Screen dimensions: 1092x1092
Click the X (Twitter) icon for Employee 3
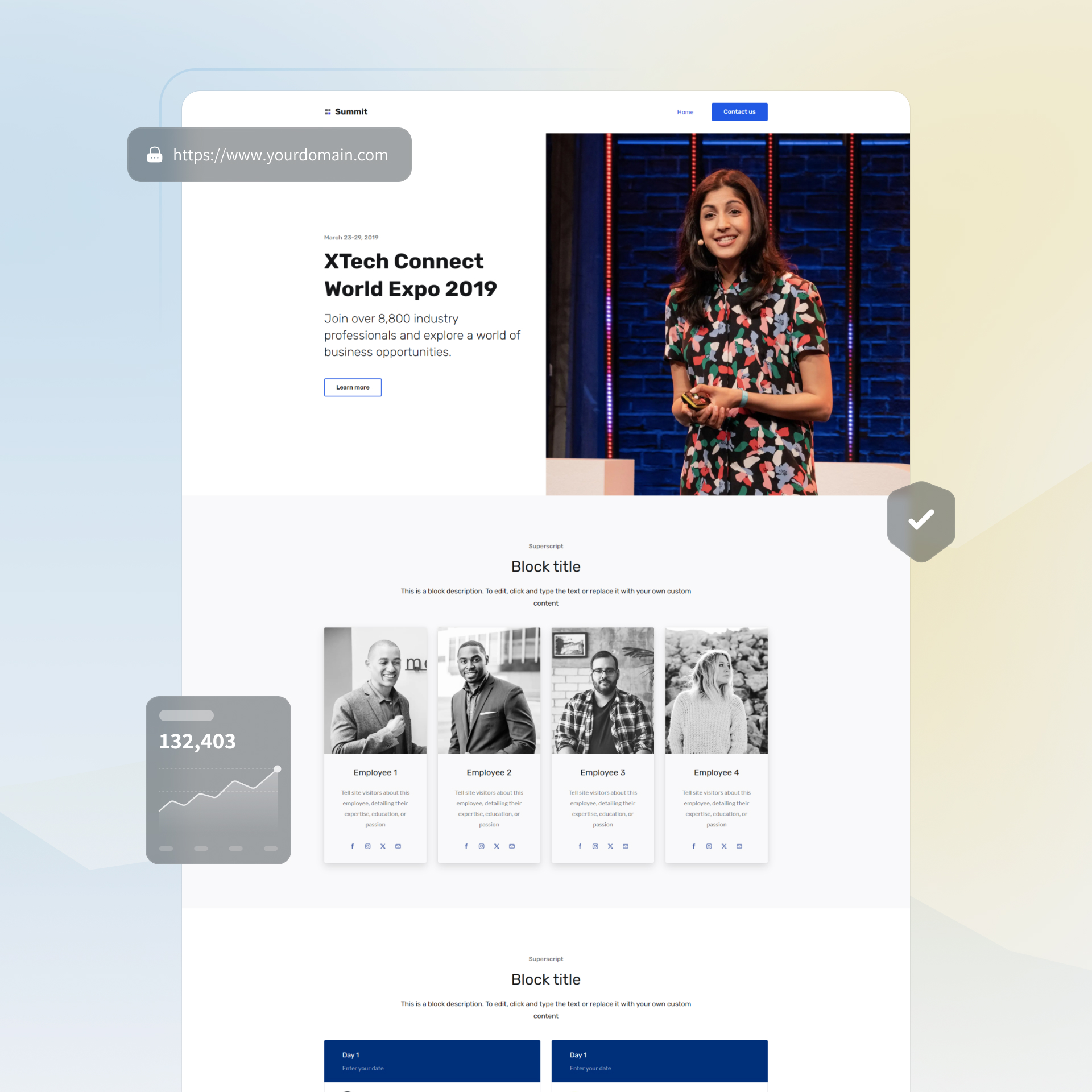coord(610,846)
